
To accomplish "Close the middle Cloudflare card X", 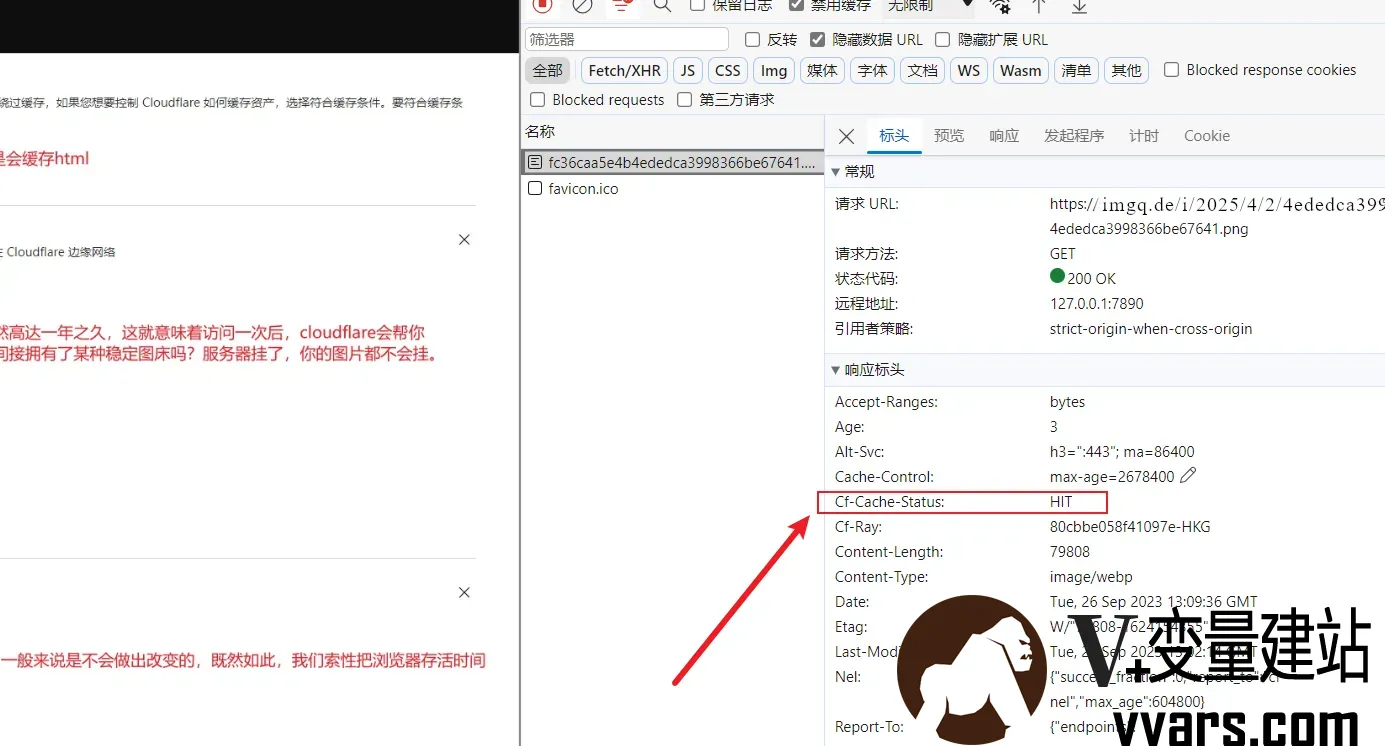I will click(464, 240).
